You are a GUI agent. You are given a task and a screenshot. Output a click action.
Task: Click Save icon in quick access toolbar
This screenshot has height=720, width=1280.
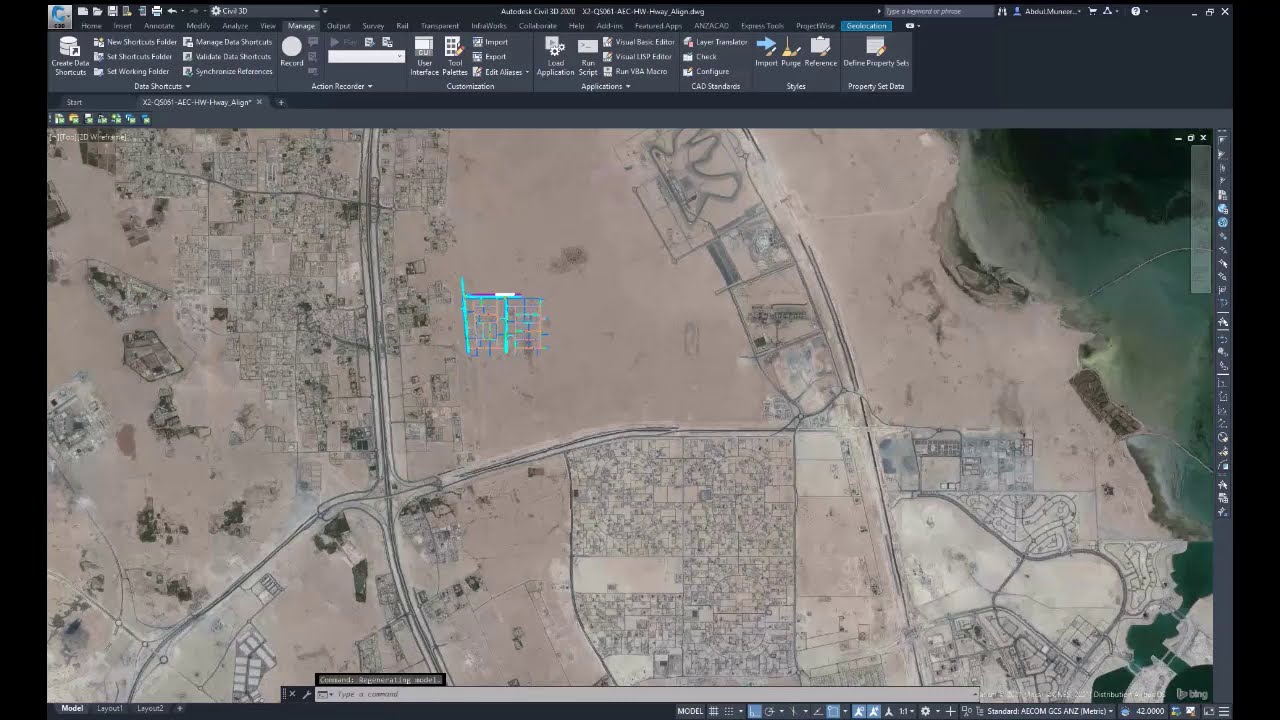(112, 11)
